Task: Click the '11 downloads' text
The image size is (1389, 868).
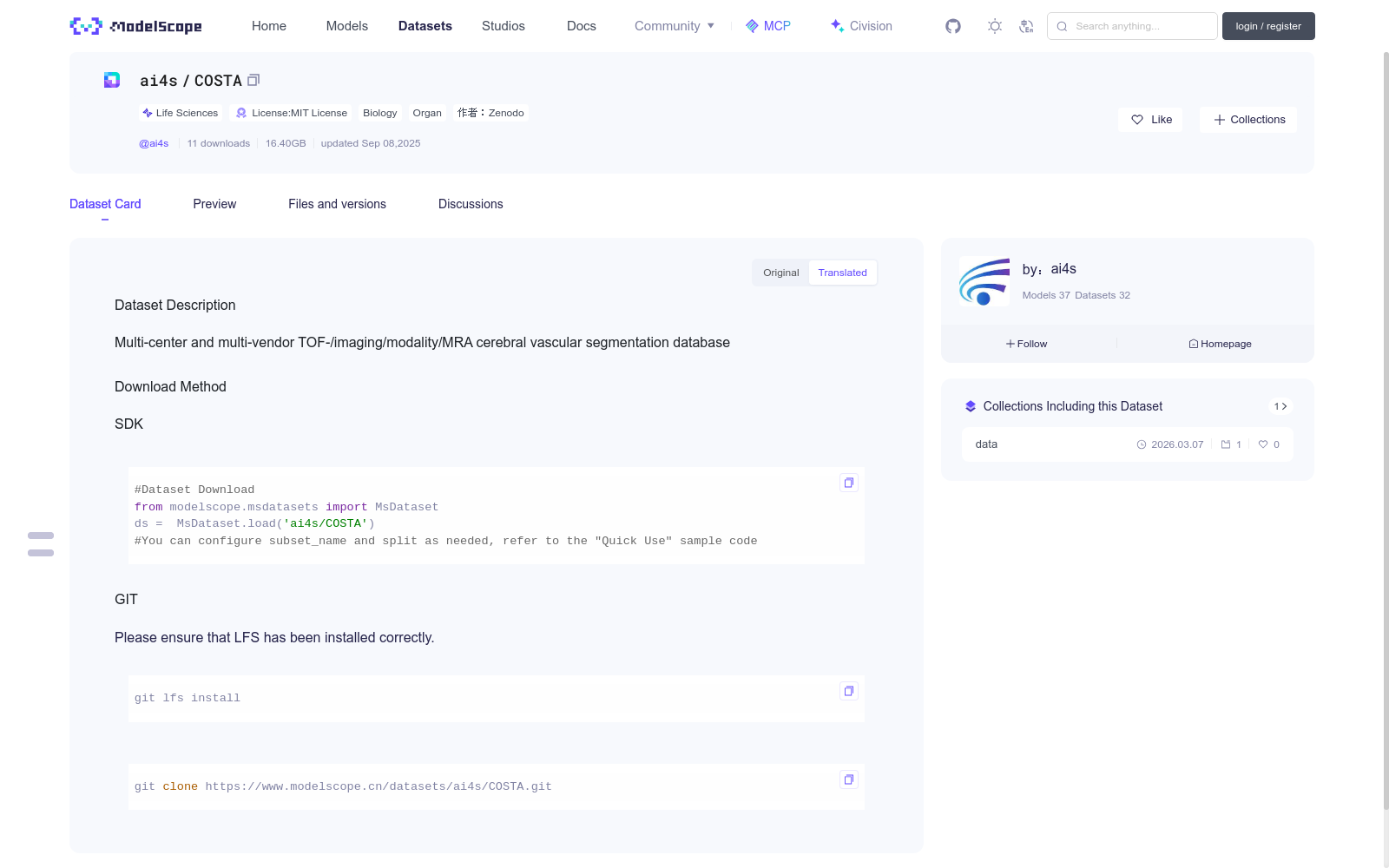Action: point(219,143)
